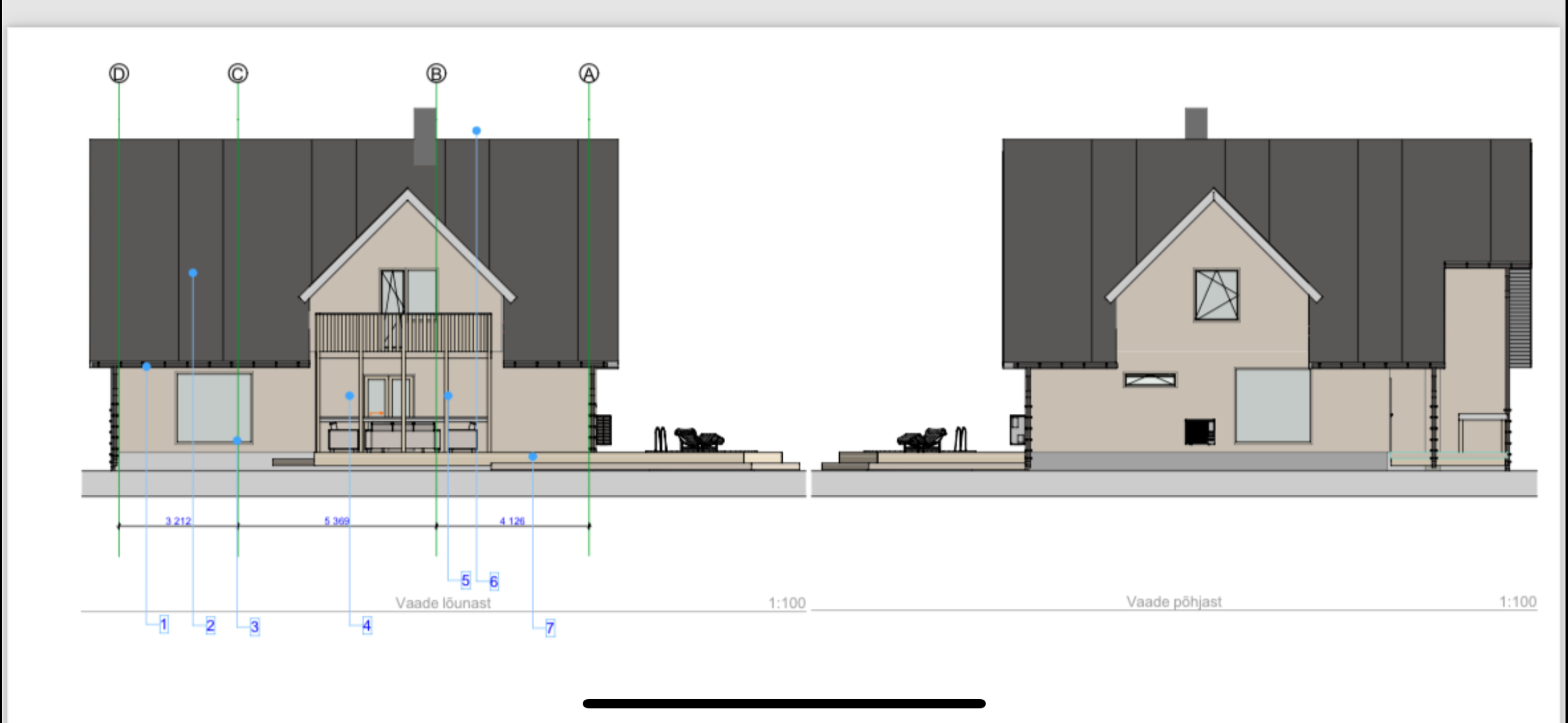Click the 3 212 dimension text
Image resolution: width=1568 pixels, height=723 pixels.
tap(178, 521)
